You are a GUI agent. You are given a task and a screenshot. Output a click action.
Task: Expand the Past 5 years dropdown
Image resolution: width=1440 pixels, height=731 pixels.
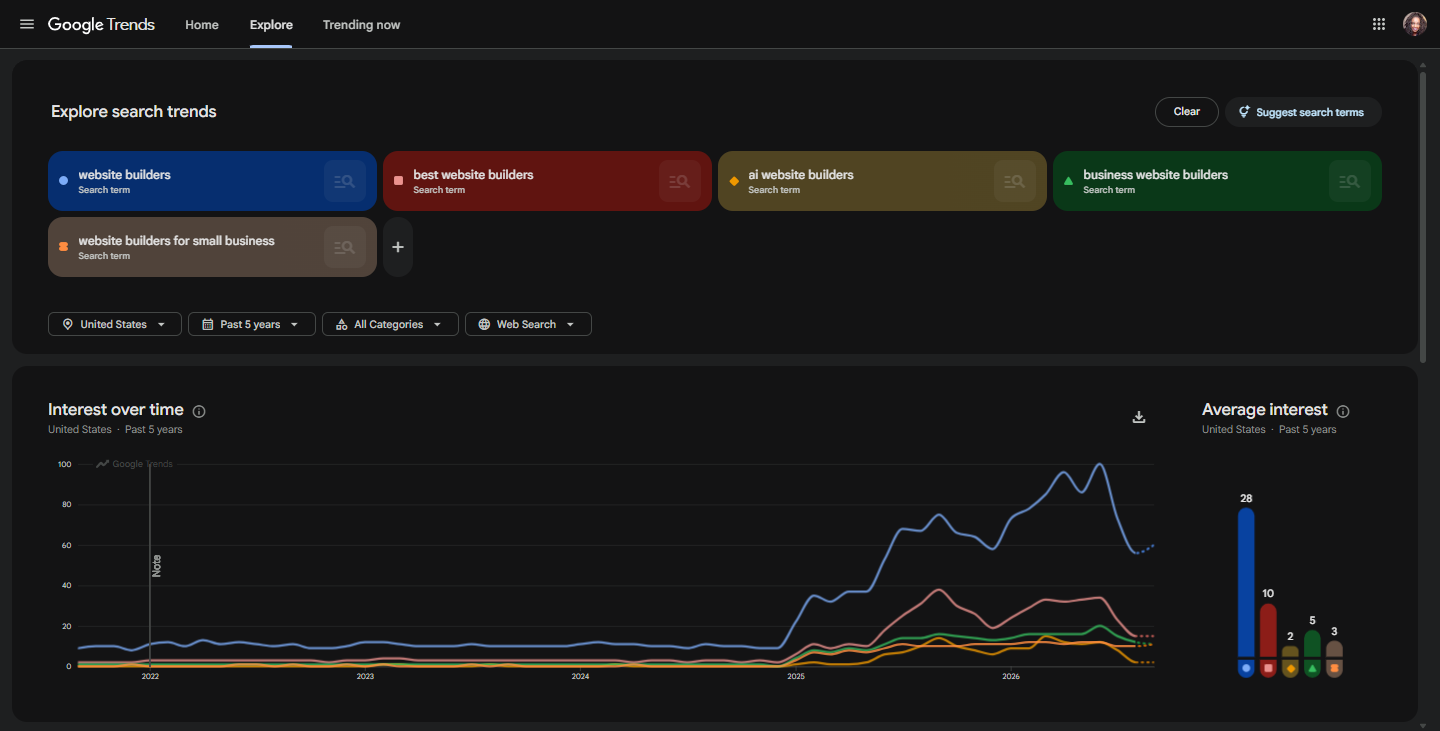[252, 324]
